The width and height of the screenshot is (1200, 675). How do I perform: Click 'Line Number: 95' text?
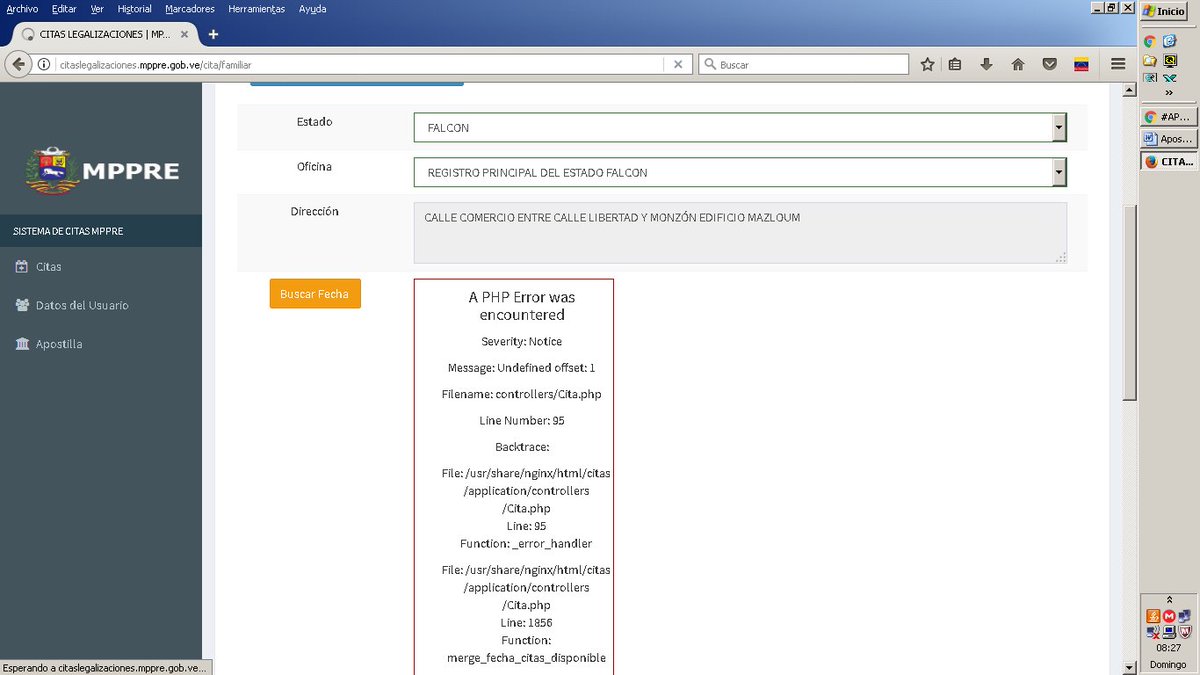pos(522,420)
